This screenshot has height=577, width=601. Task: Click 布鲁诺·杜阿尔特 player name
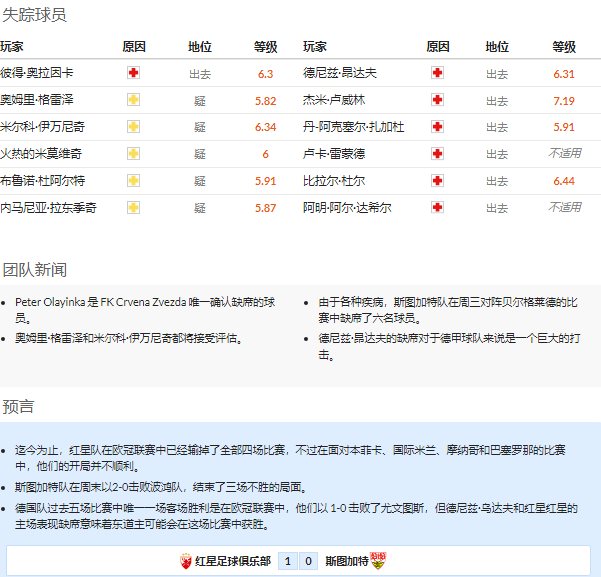[42, 181]
